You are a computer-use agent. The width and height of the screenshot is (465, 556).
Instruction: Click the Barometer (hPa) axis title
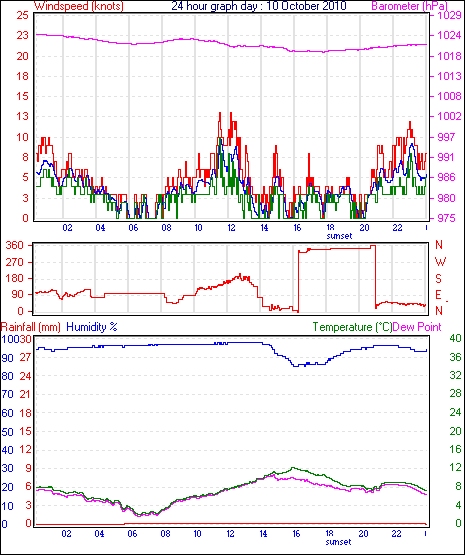[409, 6]
